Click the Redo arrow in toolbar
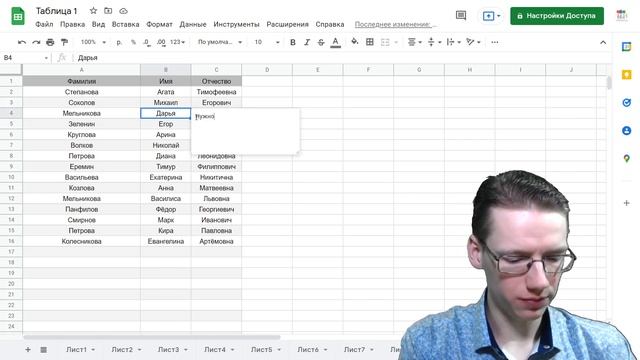Viewport: 640px width, 360px height. pos(36,42)
